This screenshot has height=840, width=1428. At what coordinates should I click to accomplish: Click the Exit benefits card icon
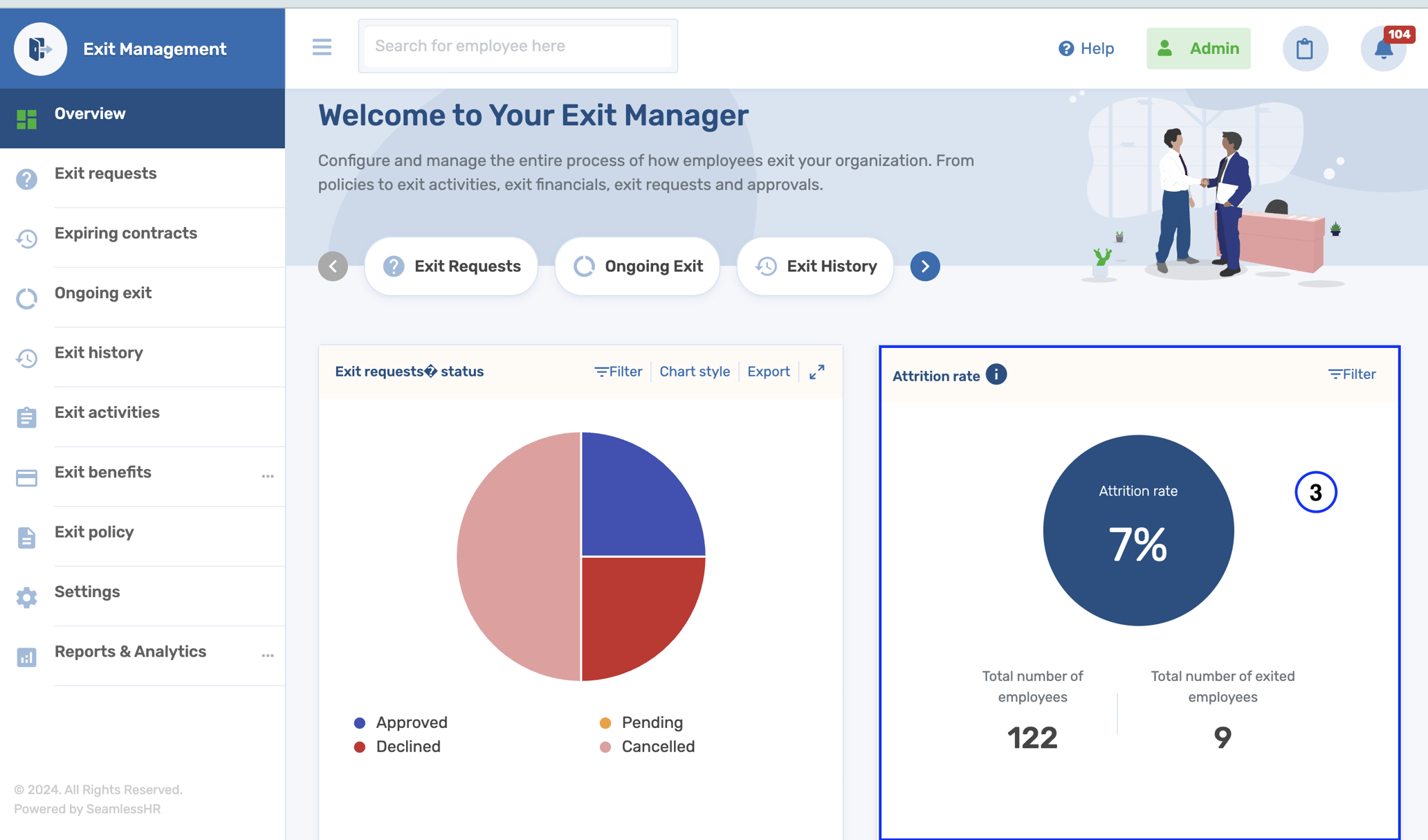(x=26, y=477)
